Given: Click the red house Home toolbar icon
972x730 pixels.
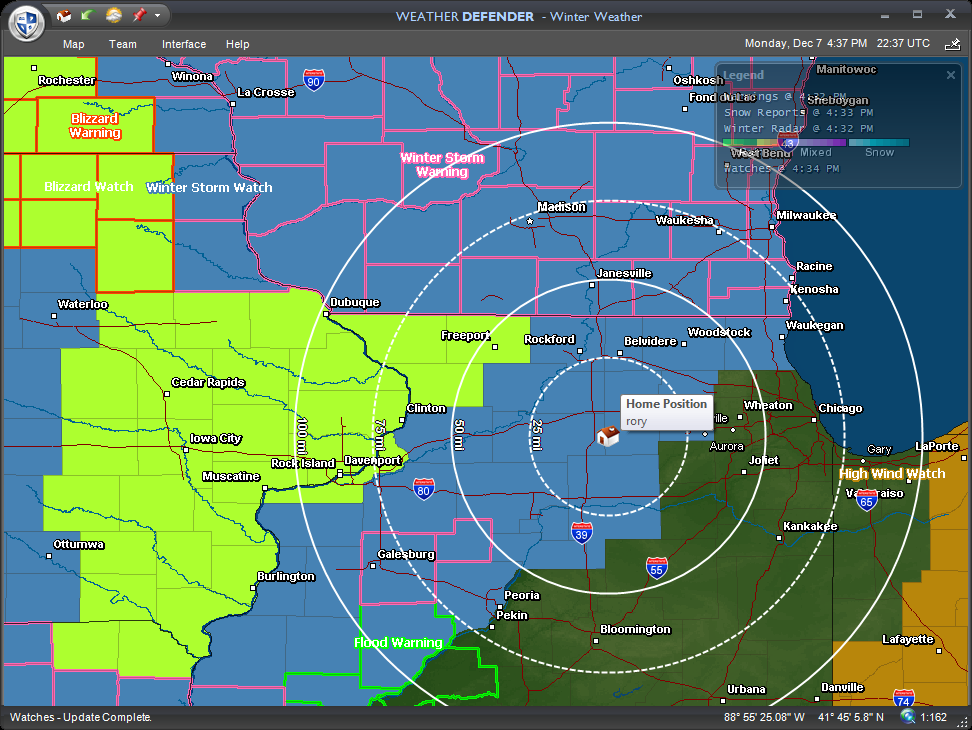Looking at the screenshot, I should (x=63, y=15).
